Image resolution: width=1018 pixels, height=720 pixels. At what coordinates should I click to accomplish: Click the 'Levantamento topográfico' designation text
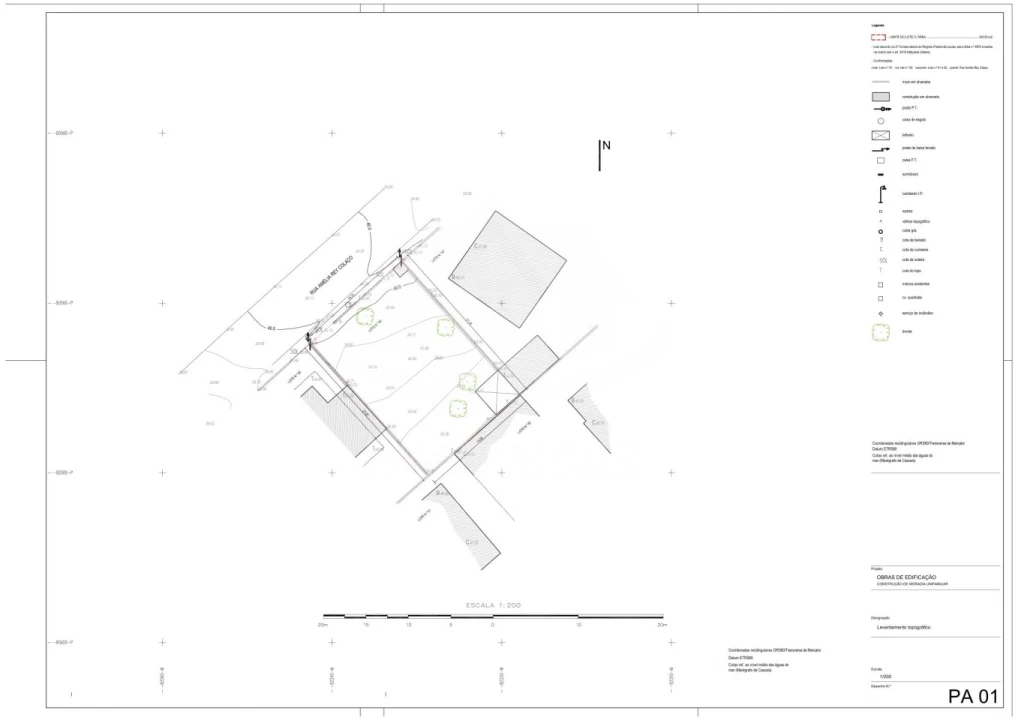click(895, 626)
